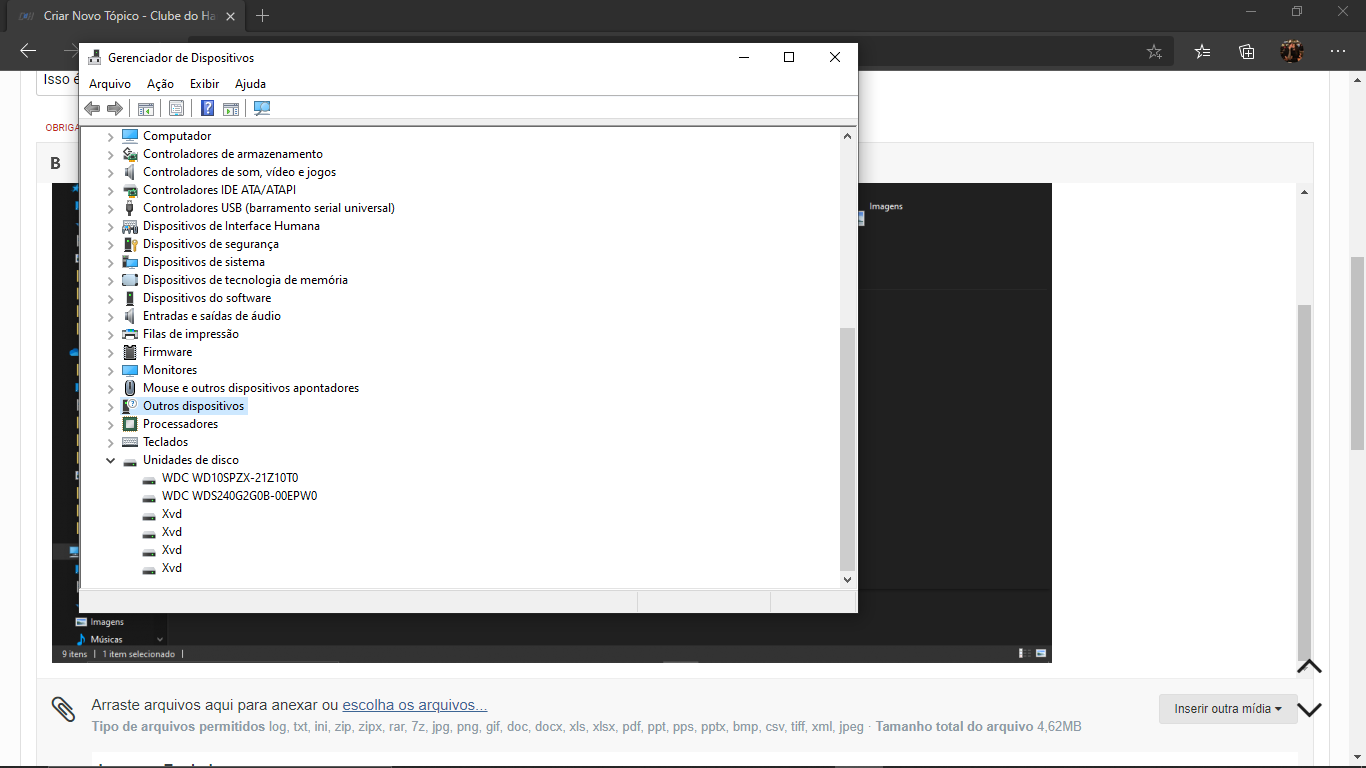Toggle the action pane toolbar icon
Viewport: 1366px width, 768px height.
point(231,109)
